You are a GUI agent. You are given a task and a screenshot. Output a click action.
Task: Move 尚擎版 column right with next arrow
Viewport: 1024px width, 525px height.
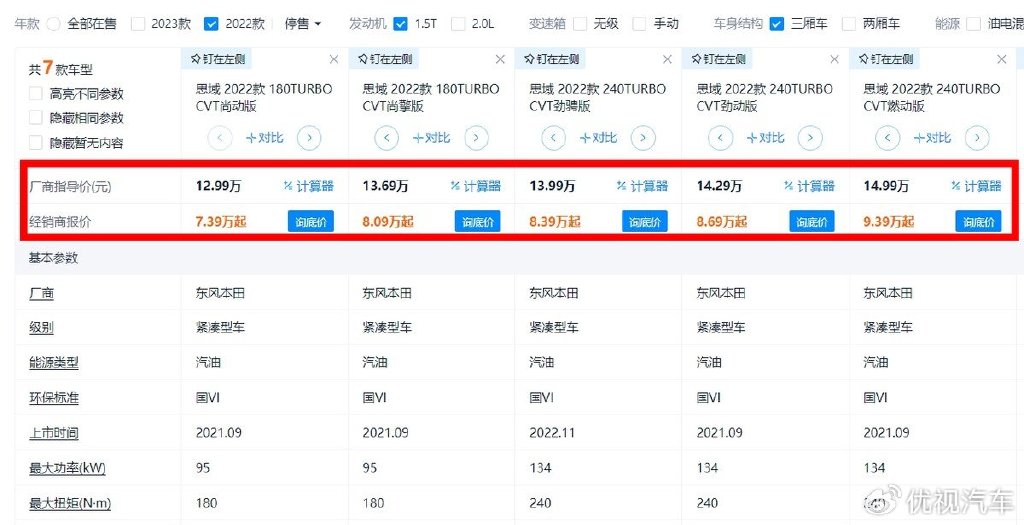[x=476, y=138]
